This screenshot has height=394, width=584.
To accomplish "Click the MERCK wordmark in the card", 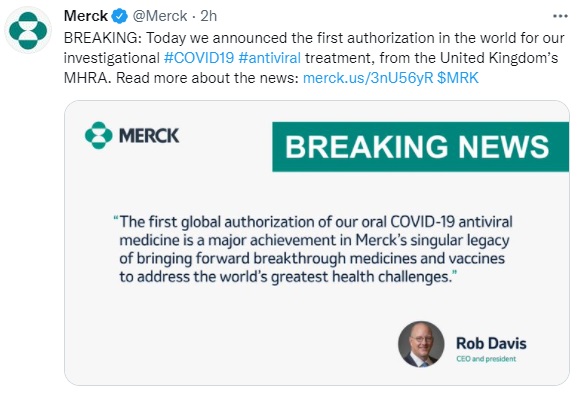I will (x=149, y=136).
